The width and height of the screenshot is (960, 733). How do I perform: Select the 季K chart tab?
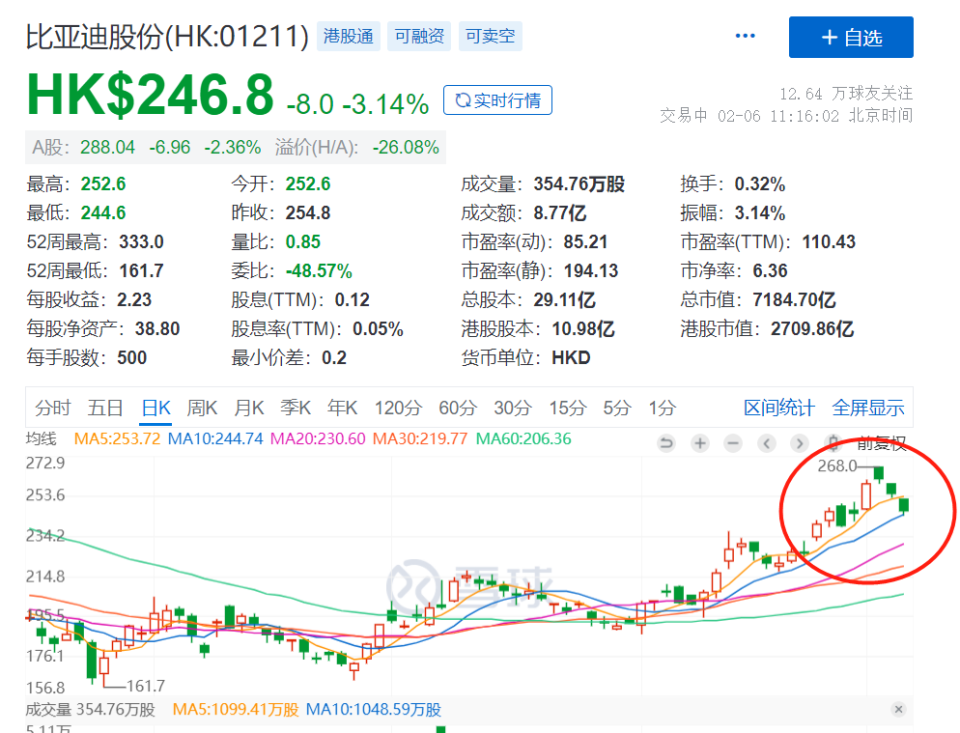[x=296, y=408]
